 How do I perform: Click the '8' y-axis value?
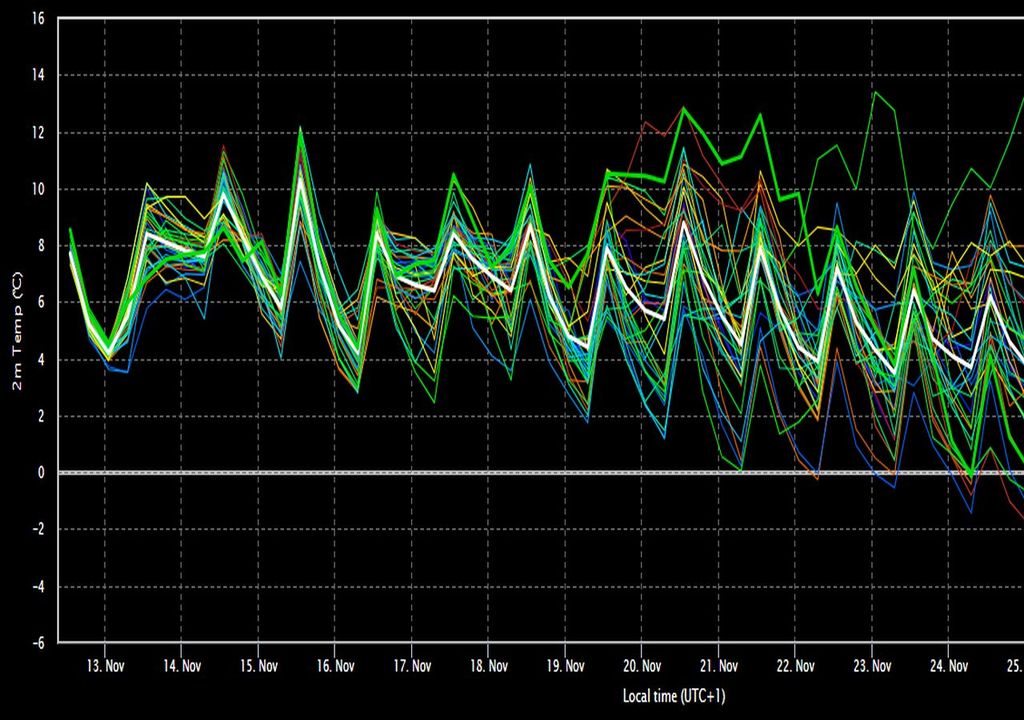(41, 246)
